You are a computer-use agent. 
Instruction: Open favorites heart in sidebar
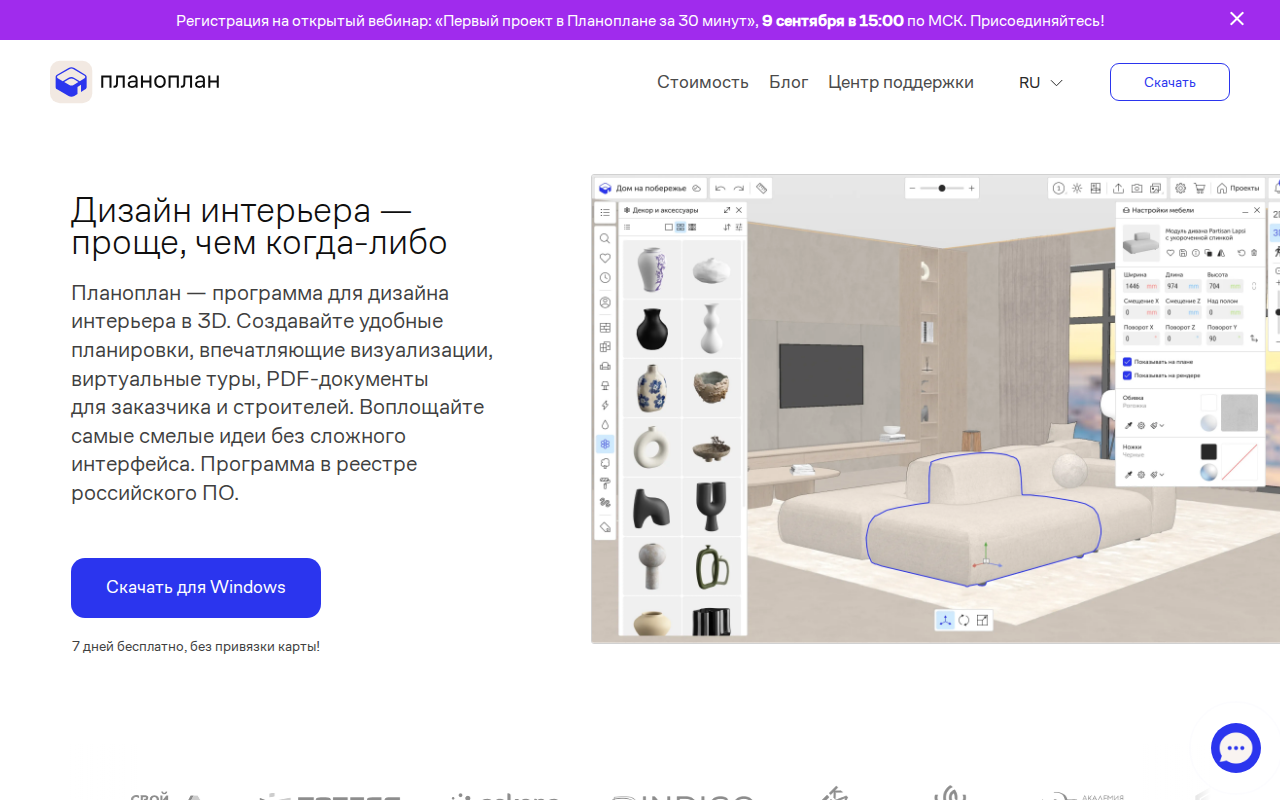point(605,258)
